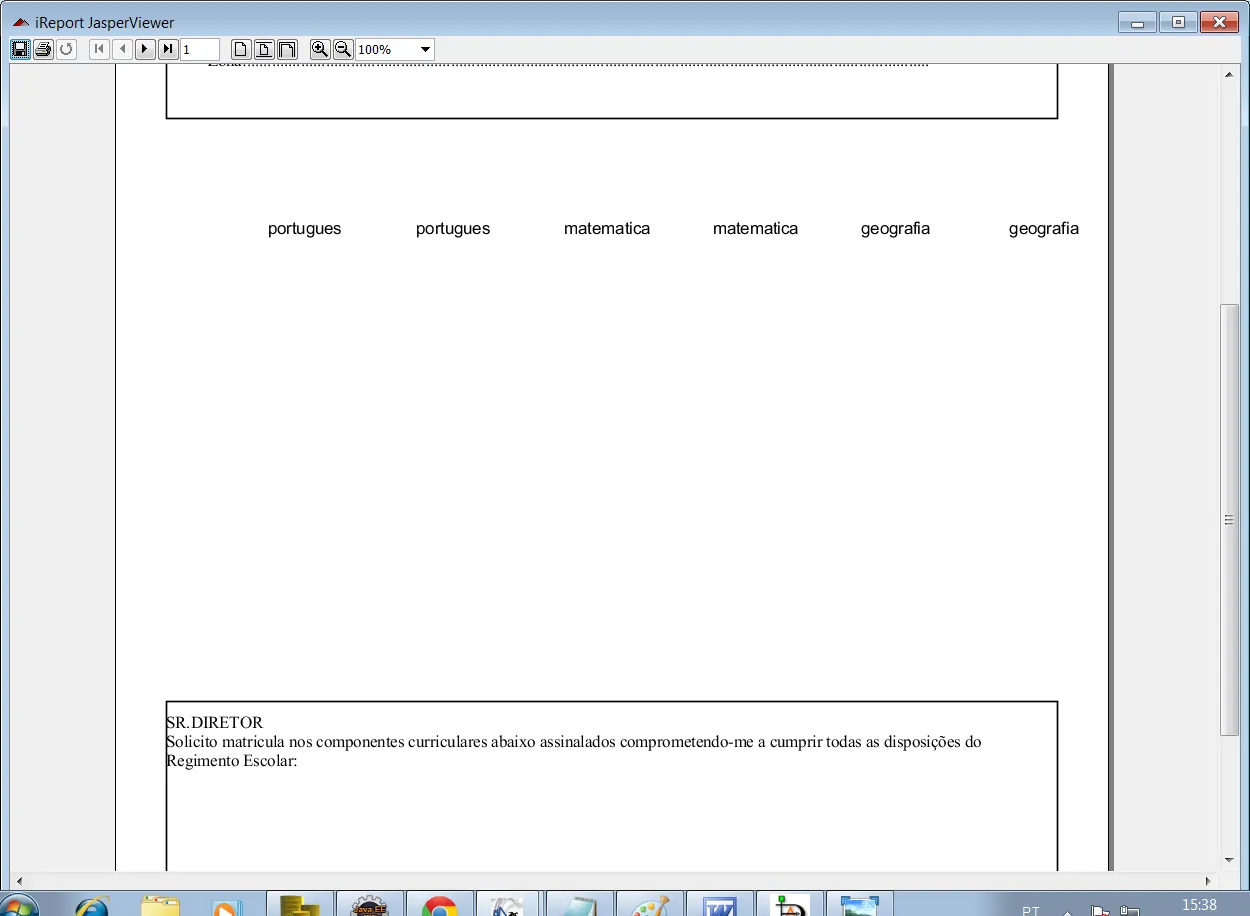The height and width of the screenshot is (916, 1250).
Task: Open Microsoft Word from the taskbar
Action: 720,904
